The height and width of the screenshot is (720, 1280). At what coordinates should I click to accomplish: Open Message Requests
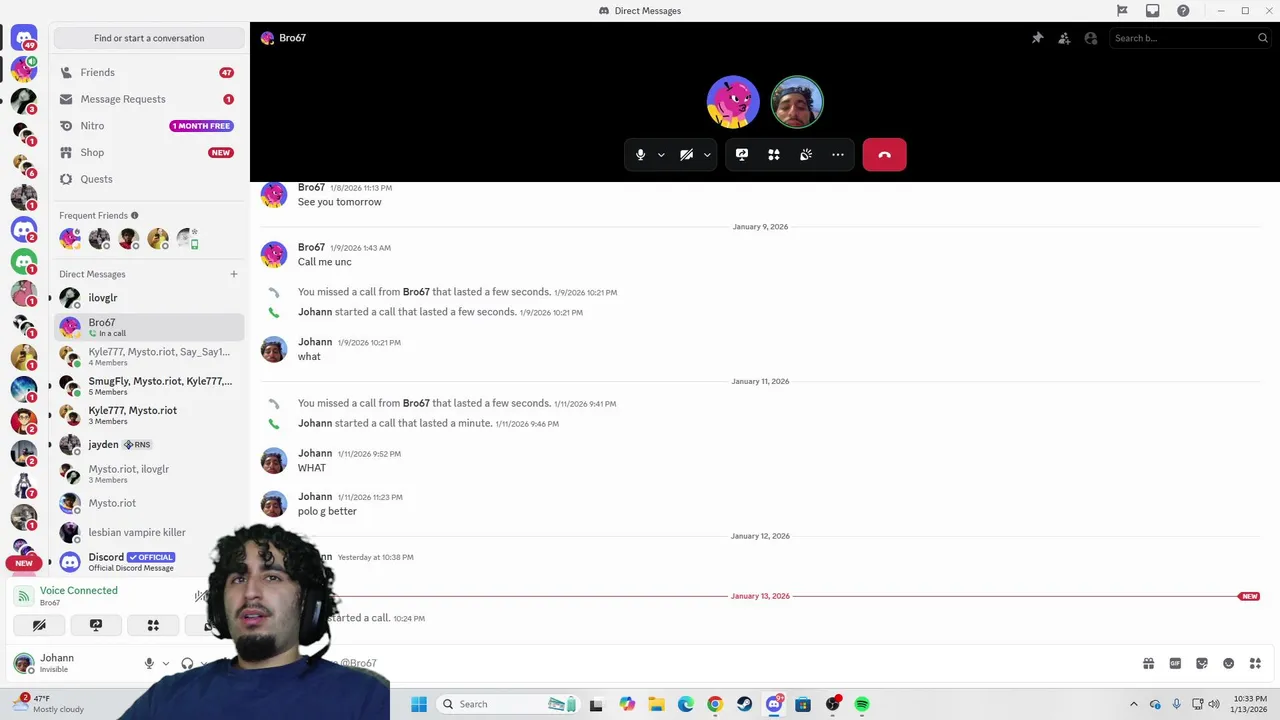coord(149,99)
